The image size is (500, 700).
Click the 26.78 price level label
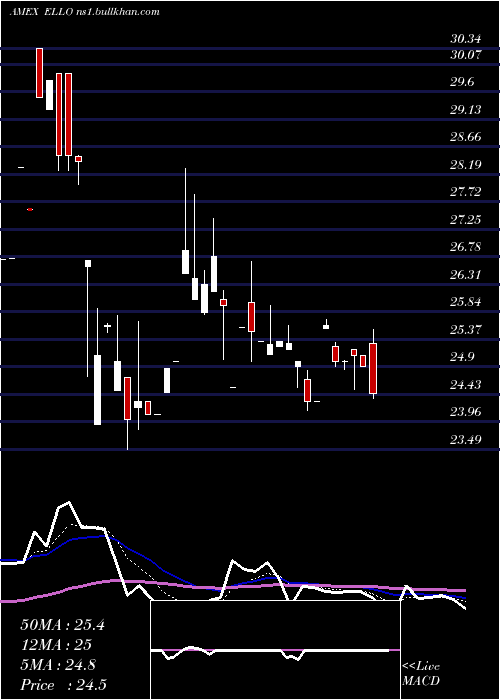466,247
